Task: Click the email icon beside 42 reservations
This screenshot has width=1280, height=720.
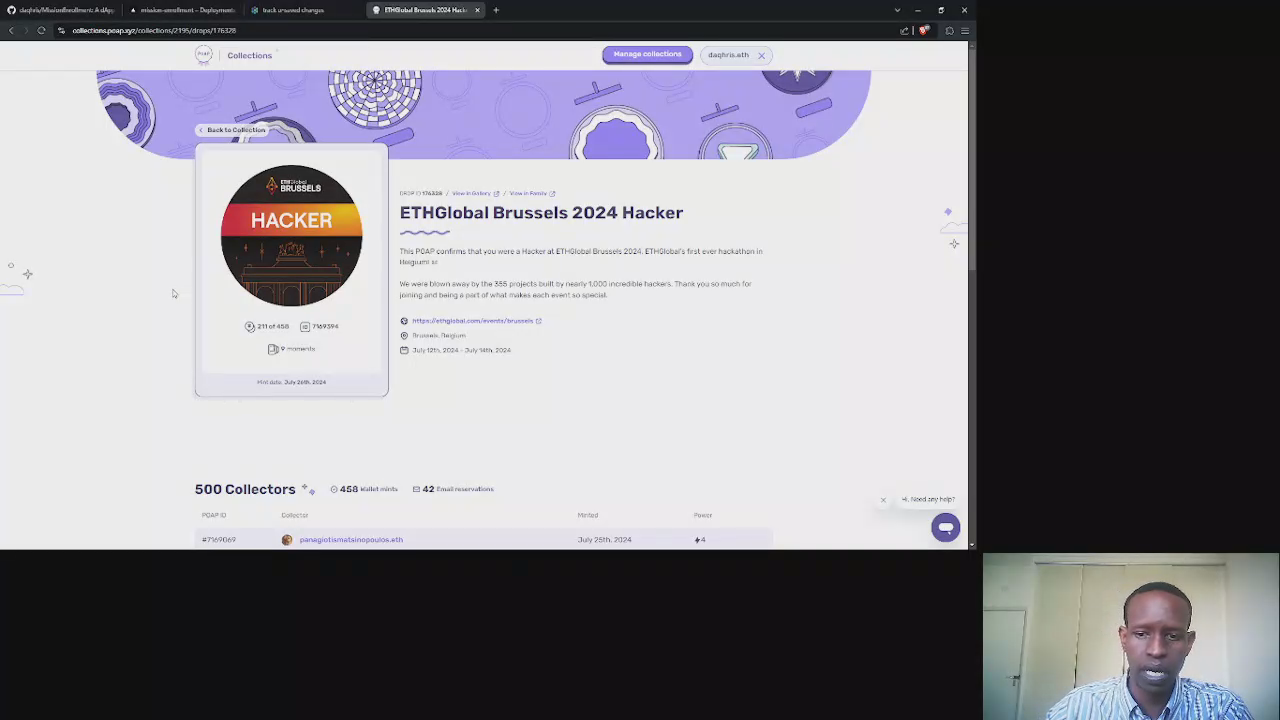Action: click(x=416, y=489)
